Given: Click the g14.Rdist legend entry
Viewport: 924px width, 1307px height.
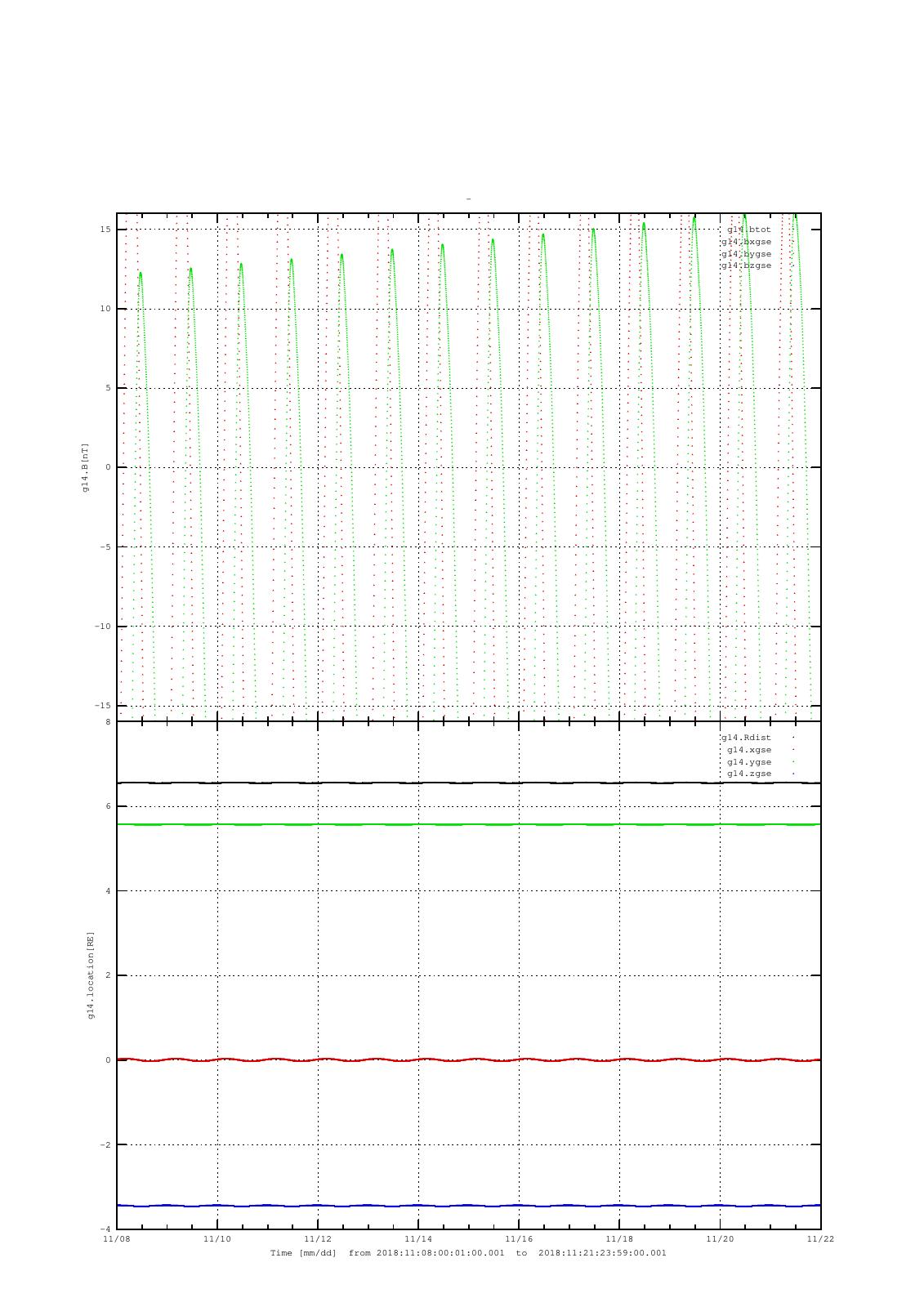Looking at the screenshot, I should [x=746, y=738].
